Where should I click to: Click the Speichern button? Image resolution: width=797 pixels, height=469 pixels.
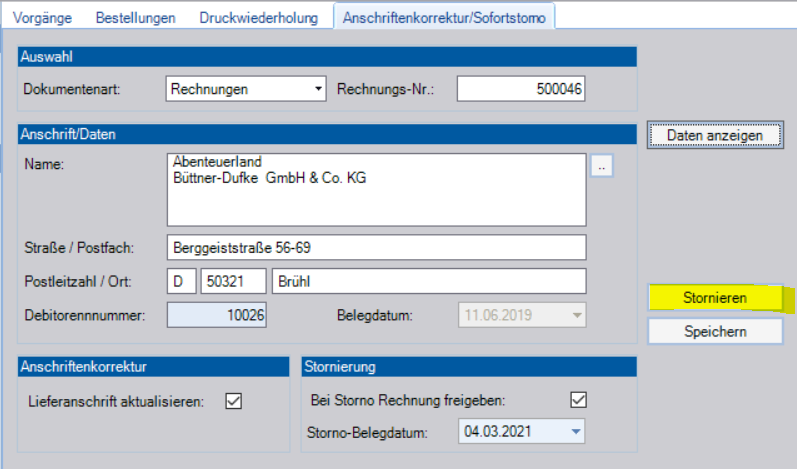click(x=713, y=331)
